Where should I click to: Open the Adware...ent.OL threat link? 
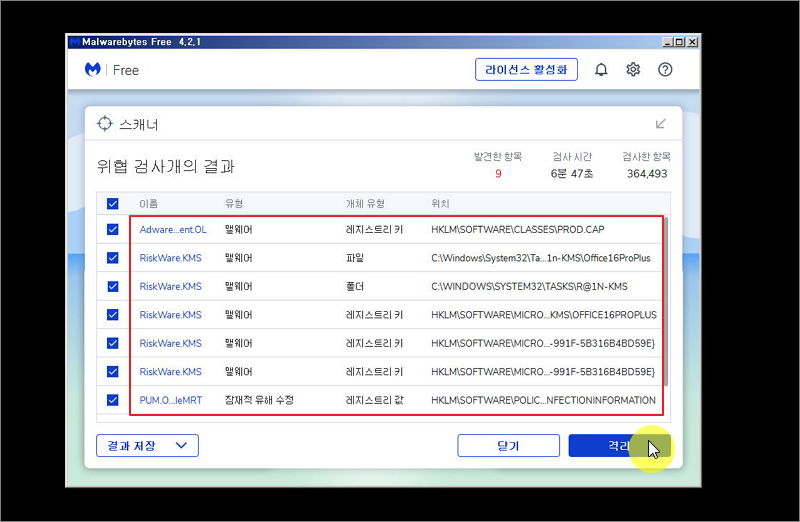point(173,230)
